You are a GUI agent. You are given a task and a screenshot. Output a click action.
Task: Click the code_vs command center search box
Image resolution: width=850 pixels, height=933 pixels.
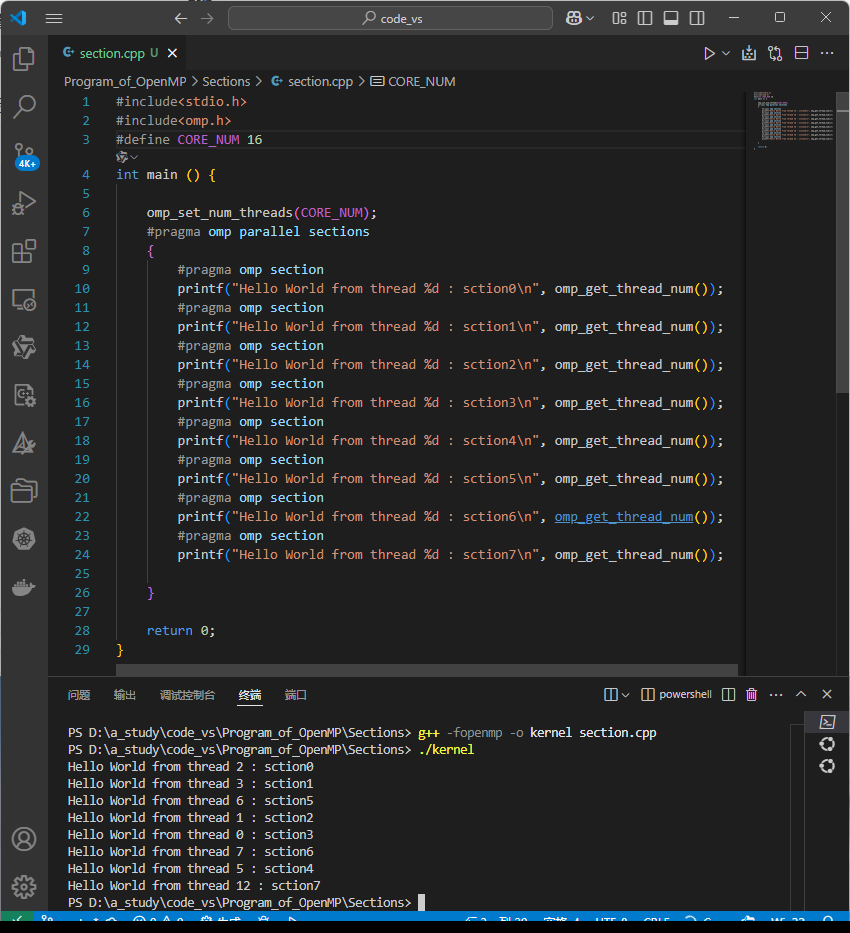[390, 18]
